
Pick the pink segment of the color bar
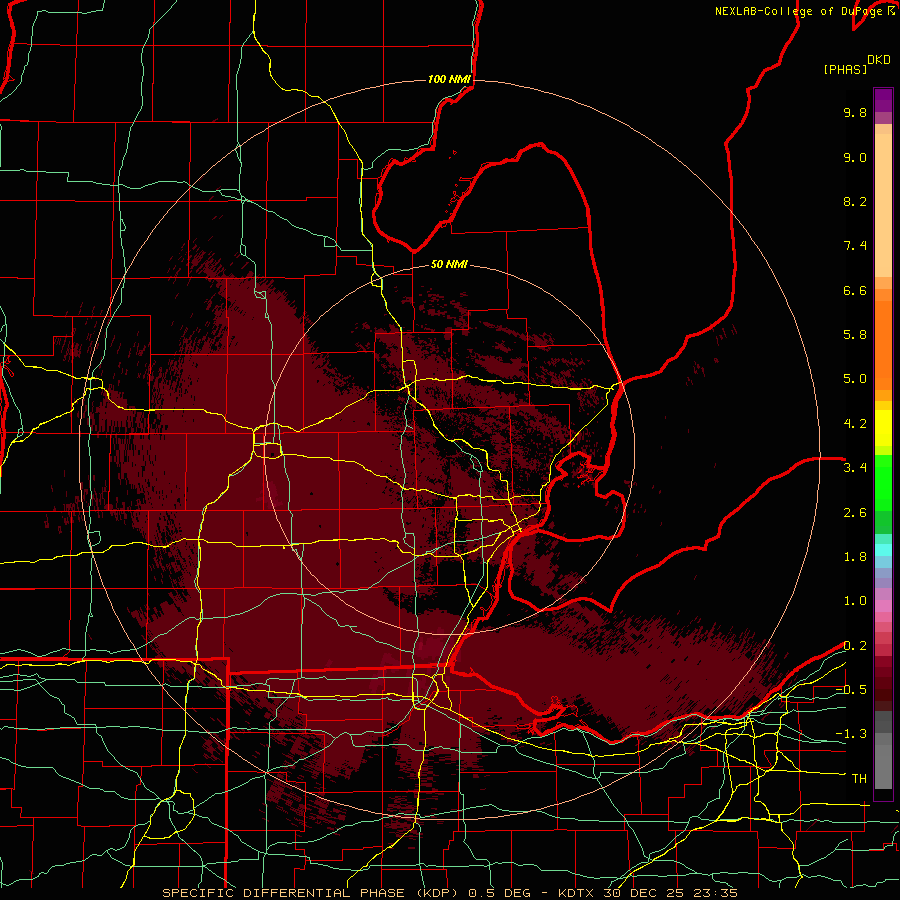click(883, 606)
